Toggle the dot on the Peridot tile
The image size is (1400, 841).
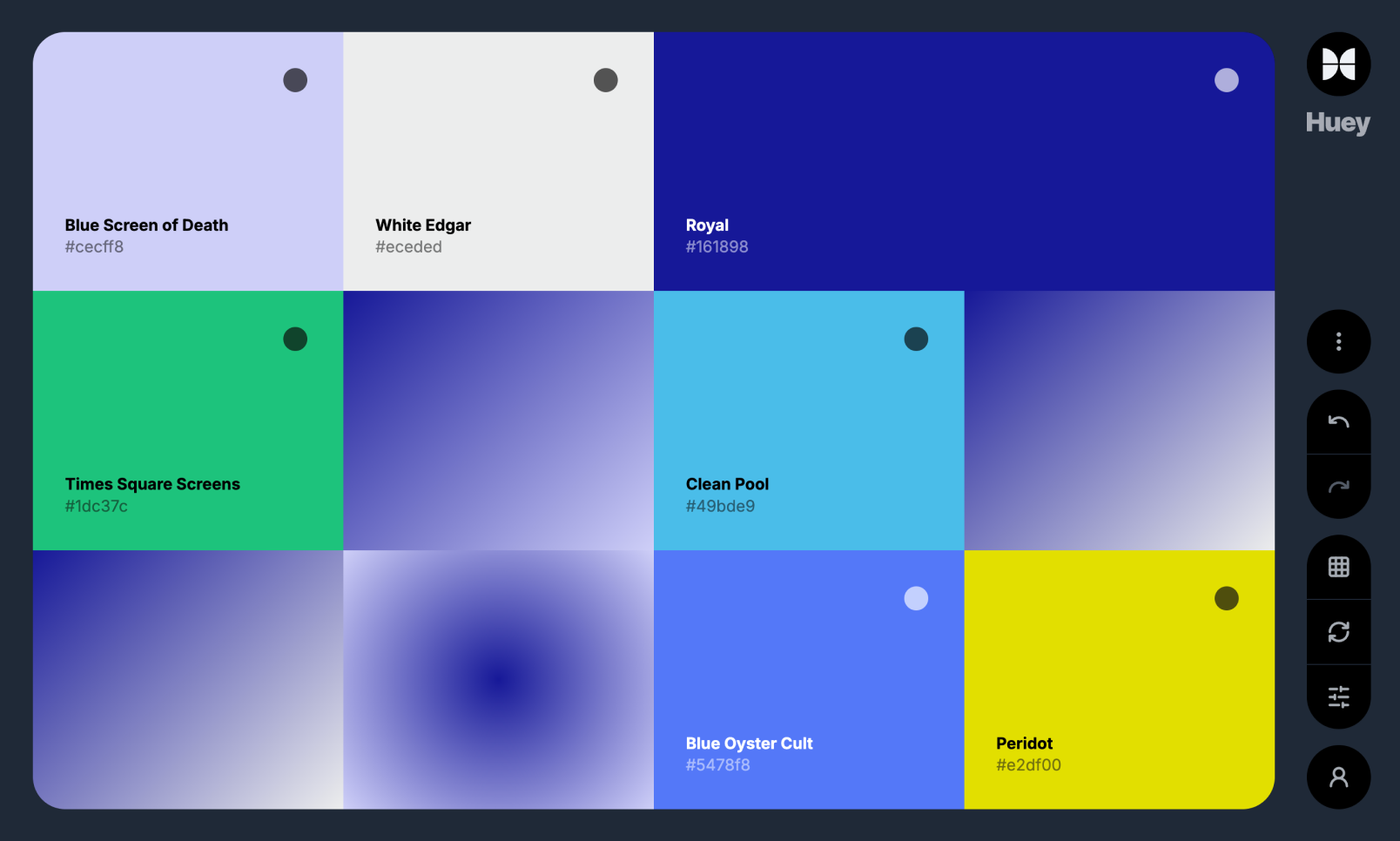tap(1227, 598)
